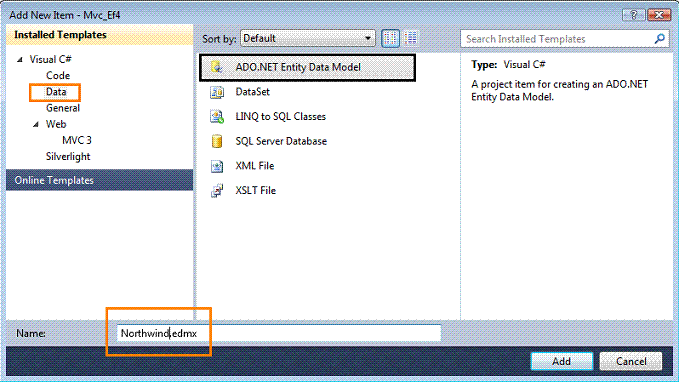The image size is (679, 382).
Task: Collapse the Web tree node
Action: click(x=36, y=125)
